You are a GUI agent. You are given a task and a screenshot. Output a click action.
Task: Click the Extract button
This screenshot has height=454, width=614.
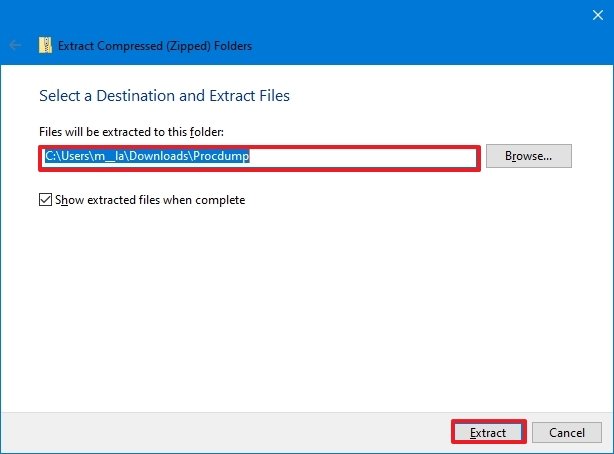pos(489,433)
